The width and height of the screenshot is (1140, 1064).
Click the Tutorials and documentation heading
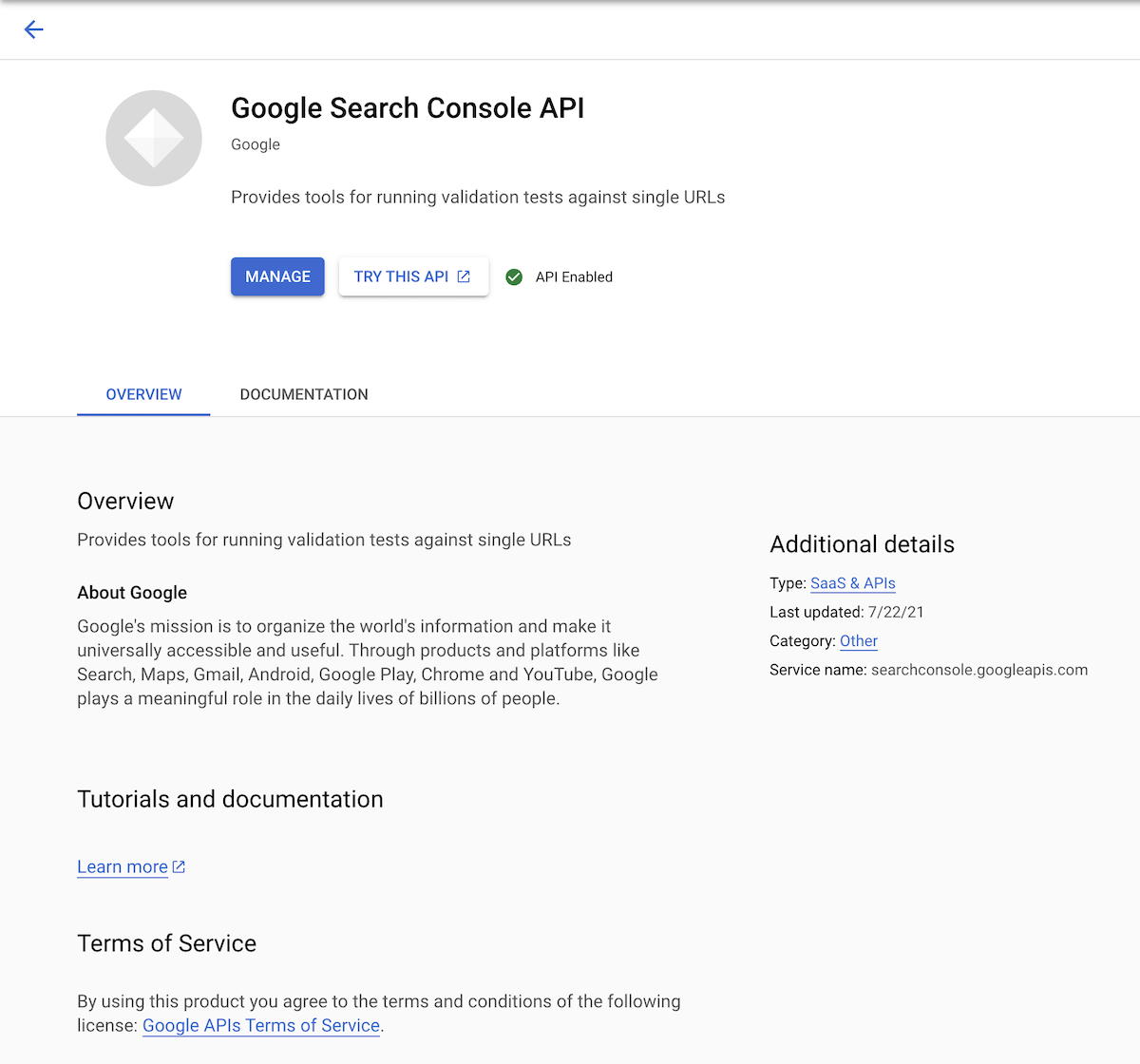230,799
